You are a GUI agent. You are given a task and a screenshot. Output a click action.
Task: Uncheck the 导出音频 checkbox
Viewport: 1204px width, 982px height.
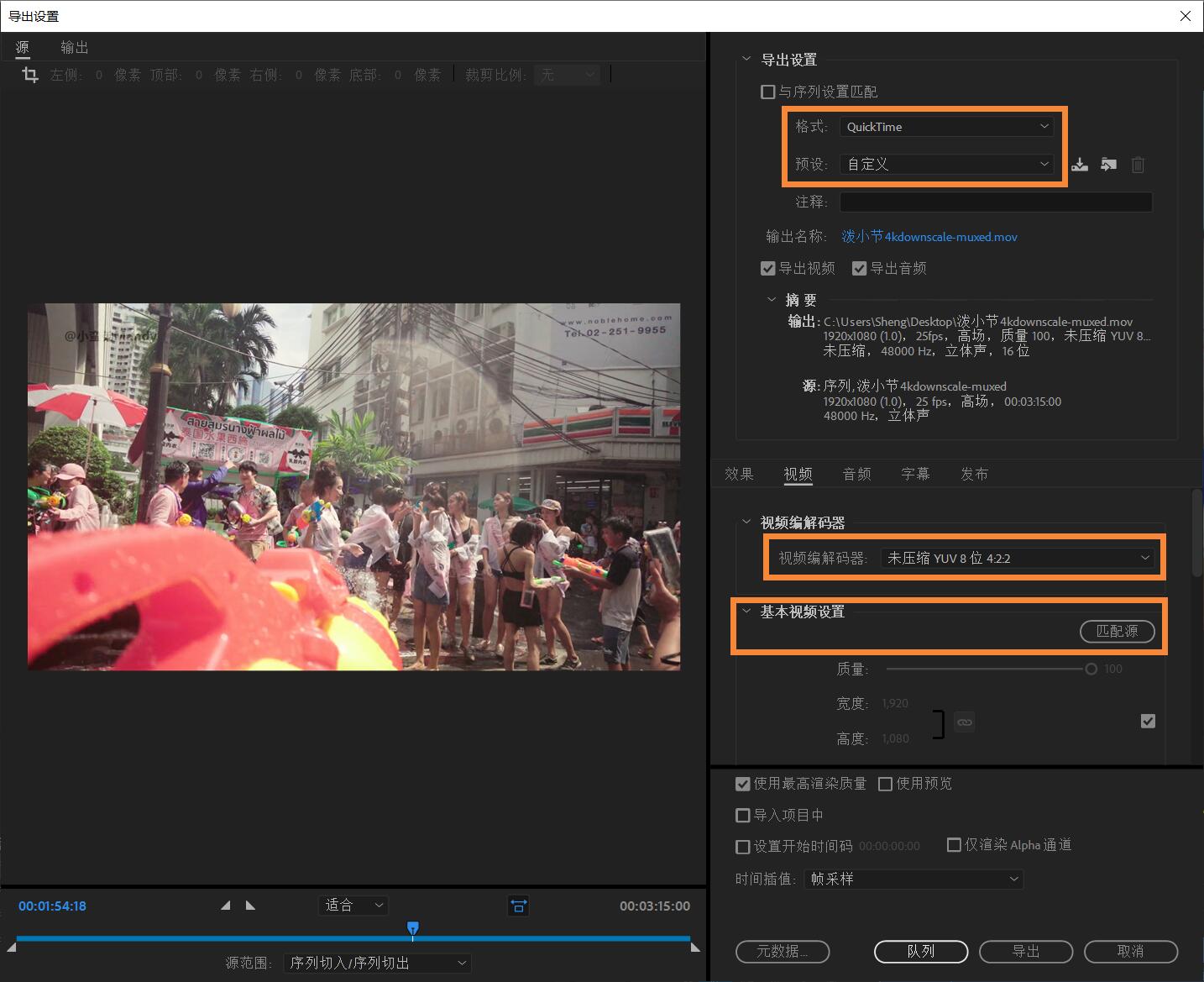[859, 268]
